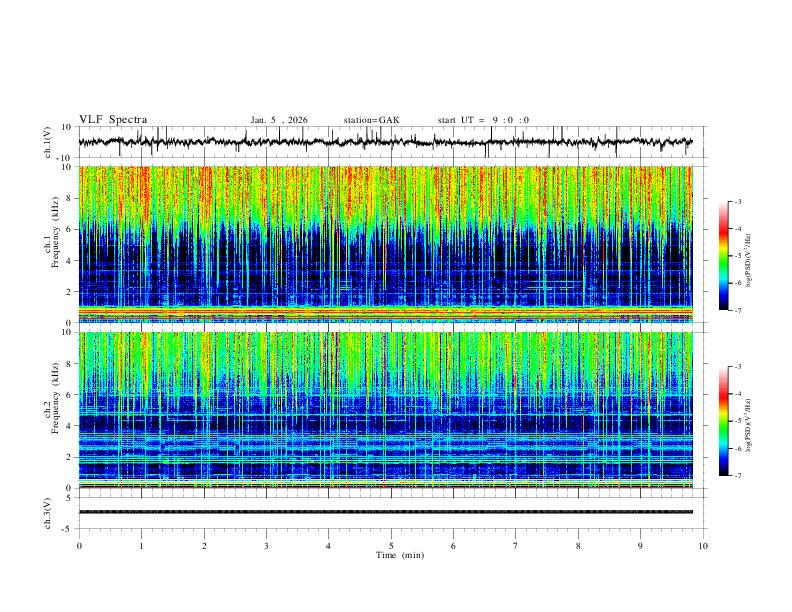Click the 'start UT = 9 : 0 : 0' text
Image resolution: width=792 pixels, height=612 pixels.
483,120
